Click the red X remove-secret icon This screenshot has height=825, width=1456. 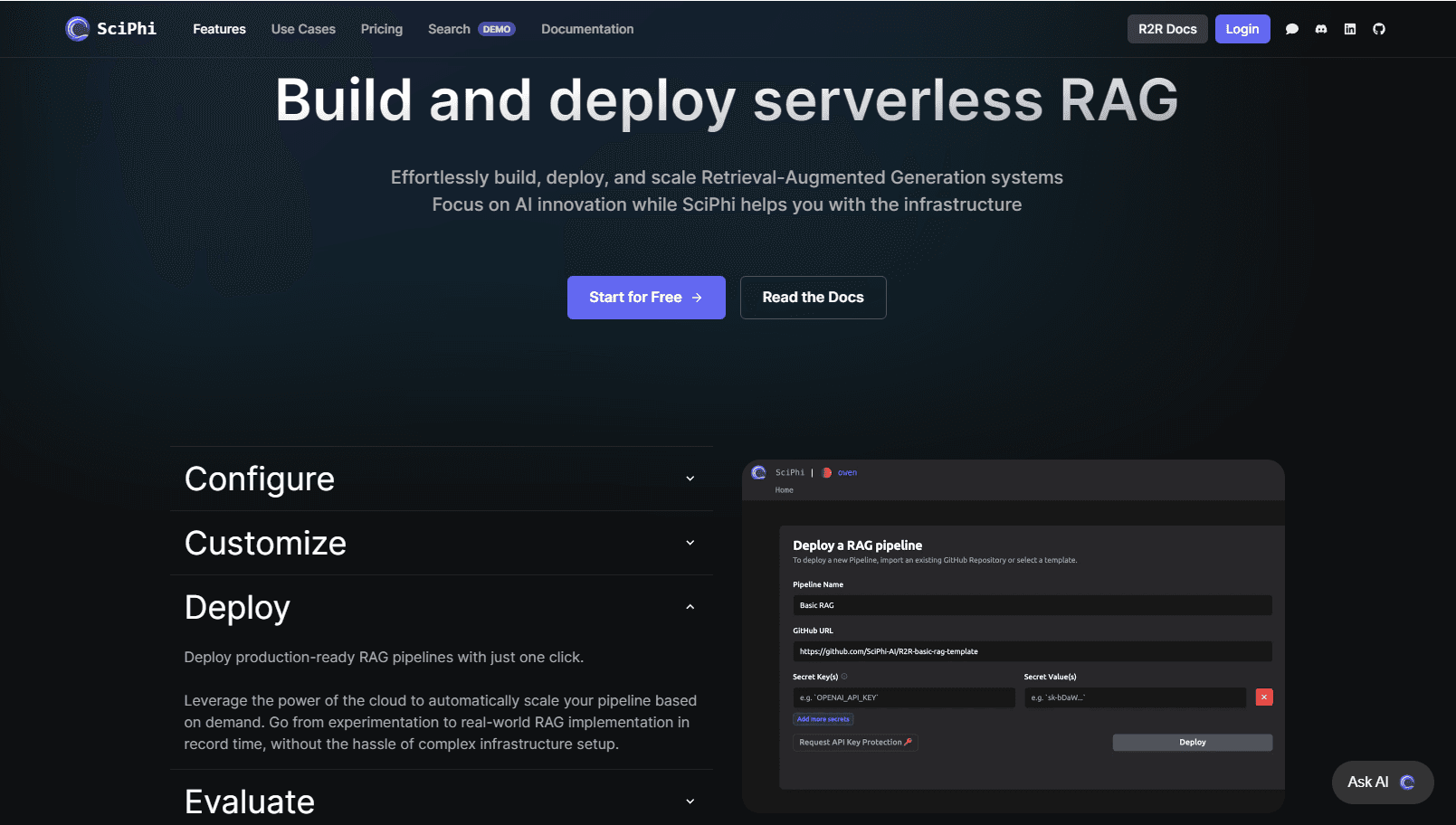(x=1264, y=697)
